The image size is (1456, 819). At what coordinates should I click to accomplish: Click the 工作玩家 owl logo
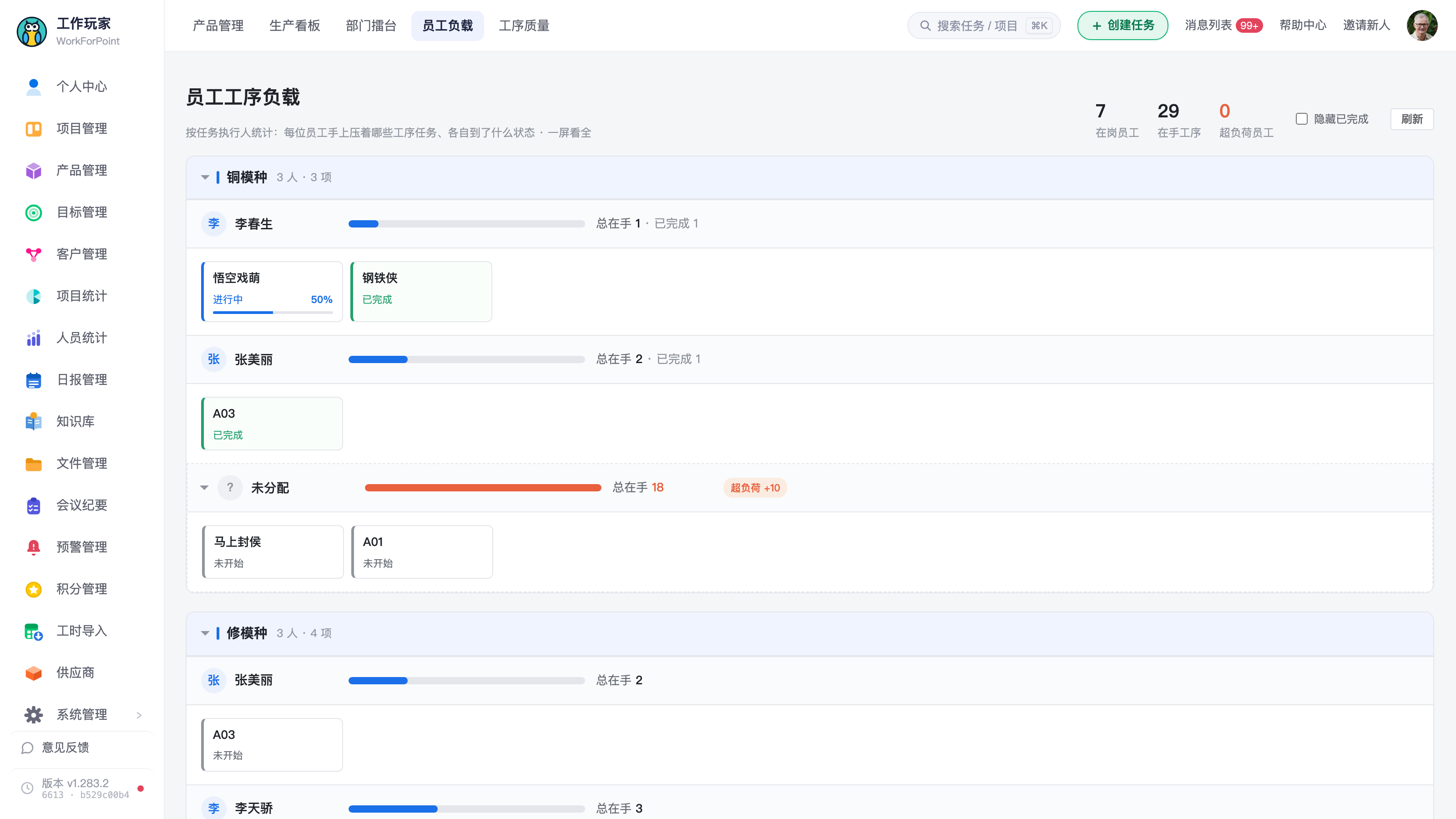click(32, 32)
